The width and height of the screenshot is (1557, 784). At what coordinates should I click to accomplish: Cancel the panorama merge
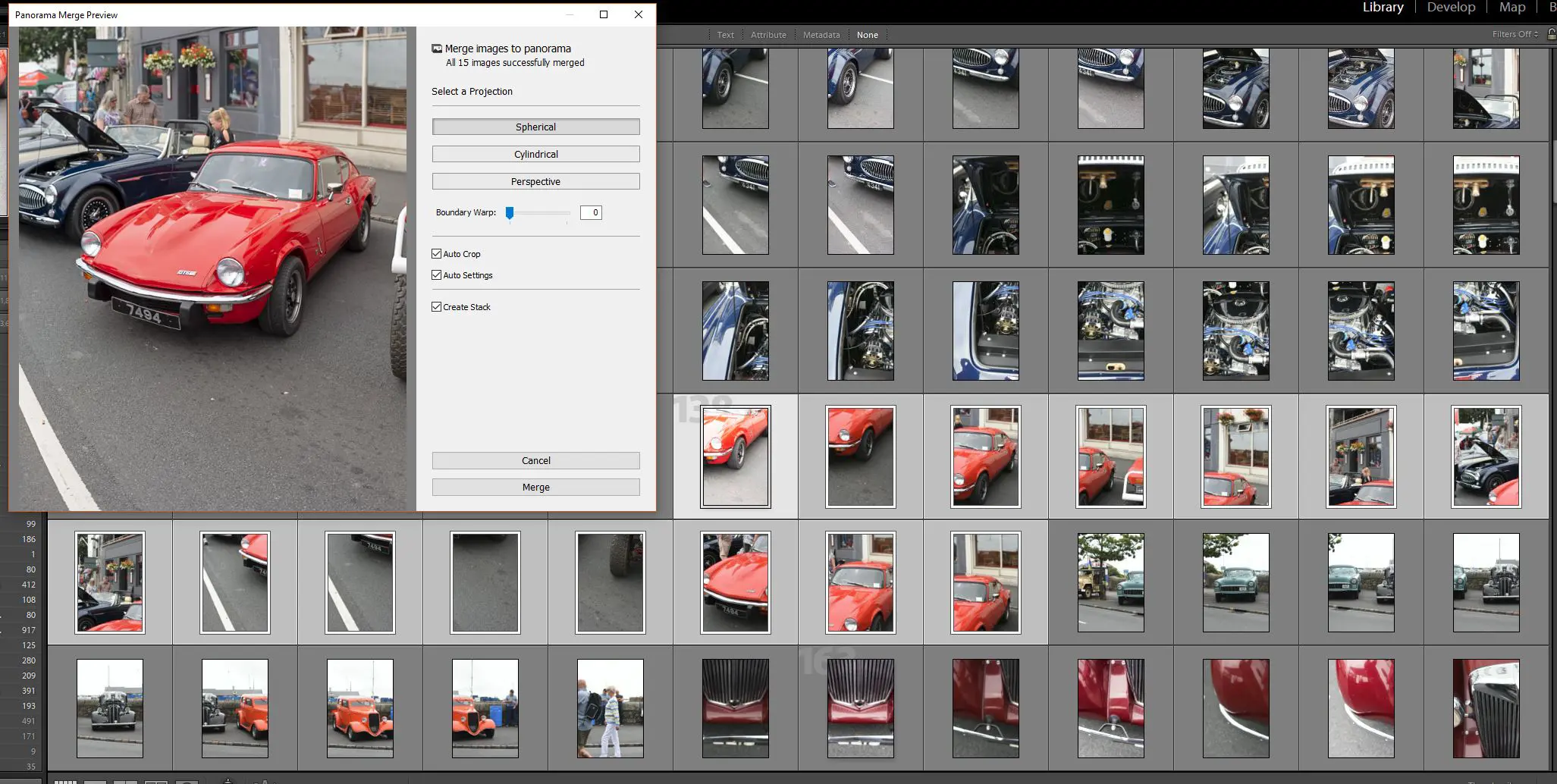[x=535, y=460]
